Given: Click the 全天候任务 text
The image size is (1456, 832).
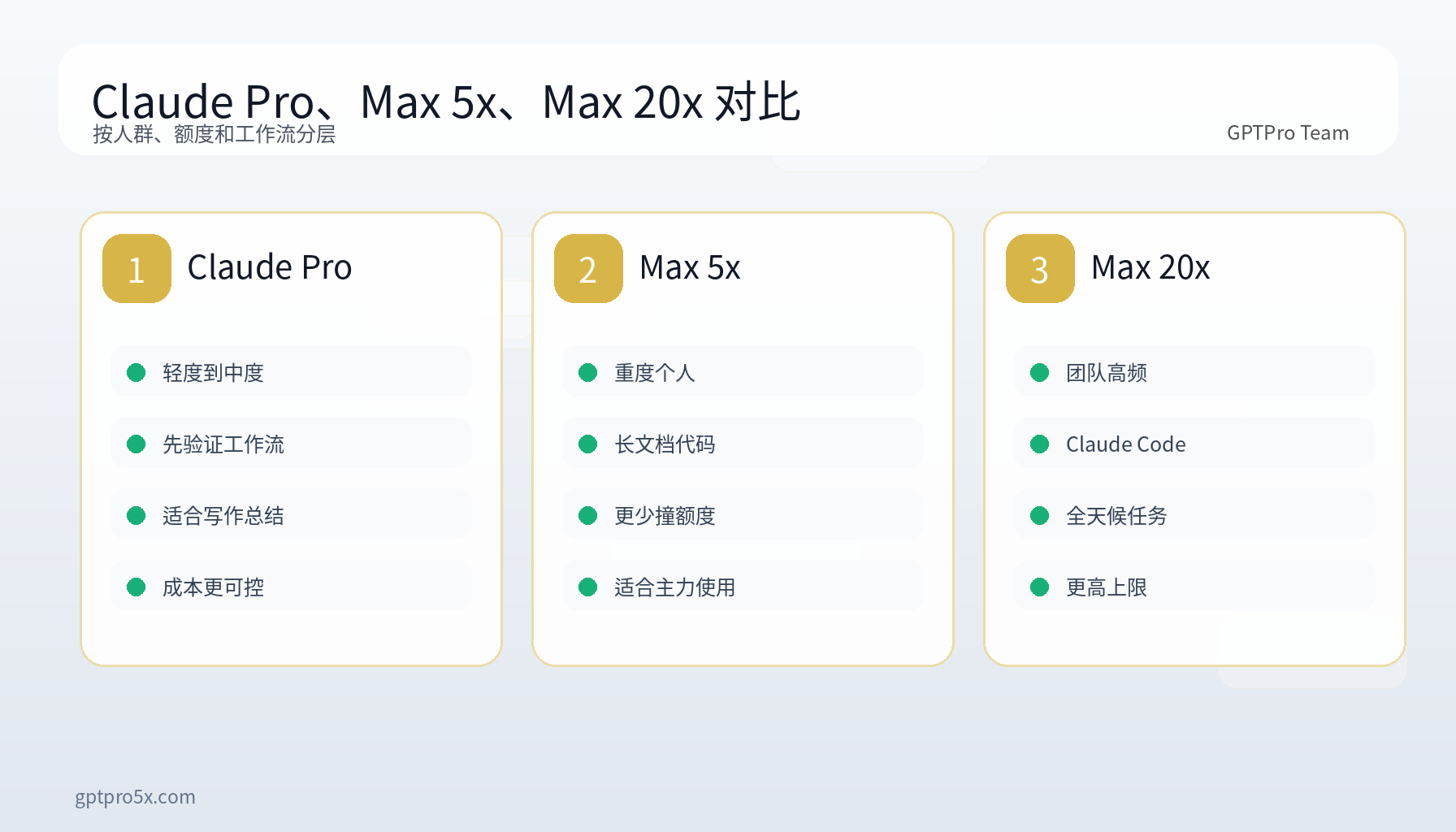Looking at the screenshot, I should [x=1116, y=516].
